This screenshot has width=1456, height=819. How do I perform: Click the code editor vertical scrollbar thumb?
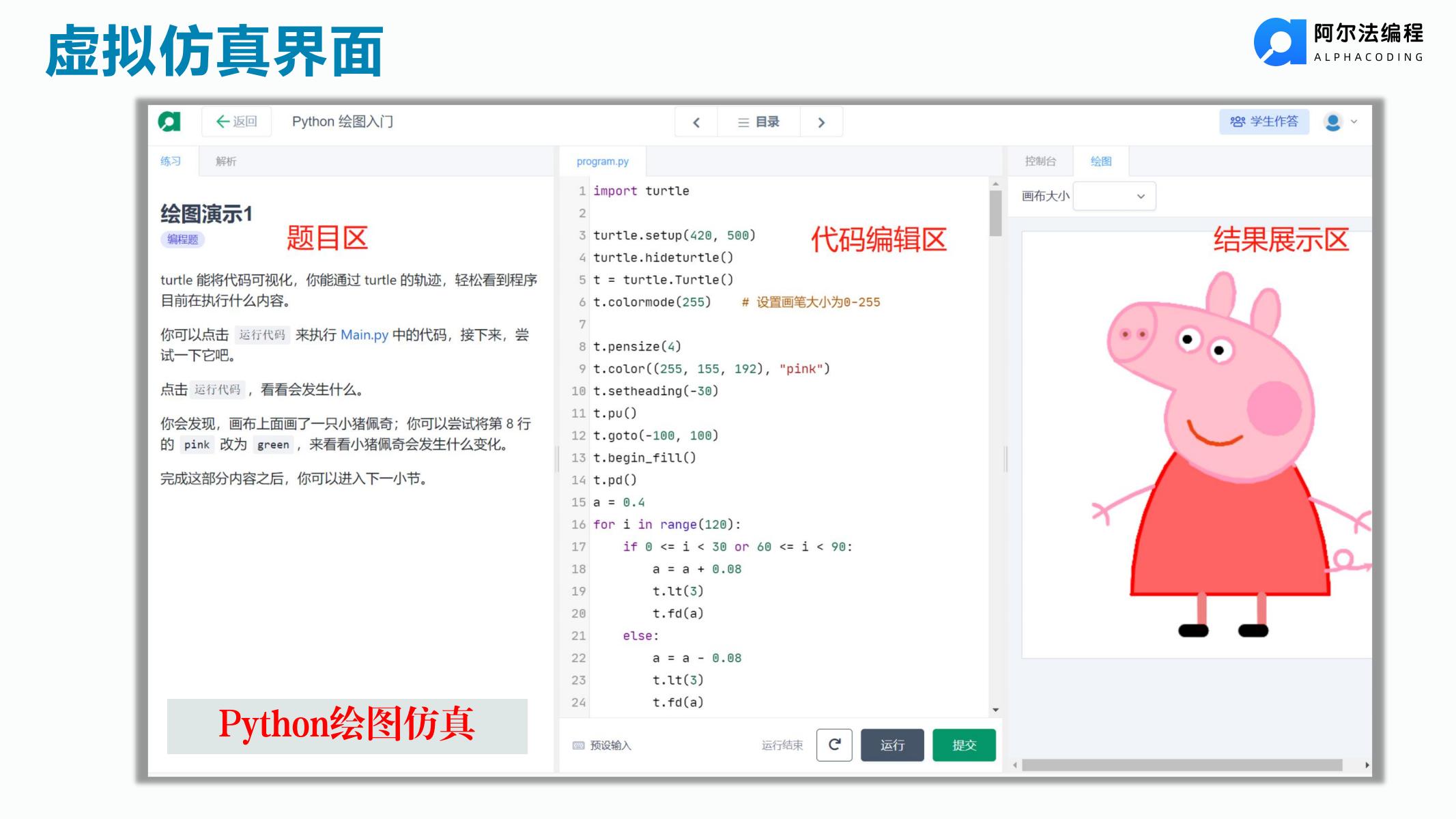(995, 213)
